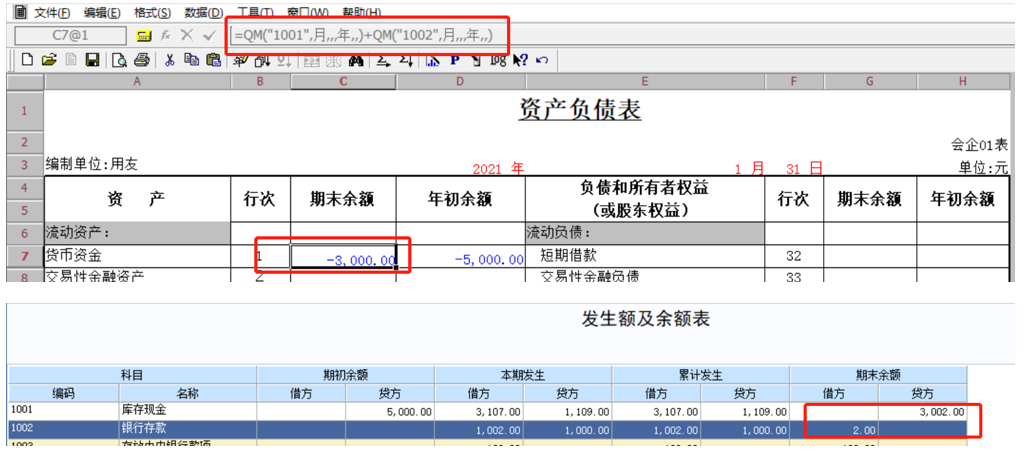Viewport: 1027px width, 458px height.
Task: Click the 短期借款 cell
Action: pos(644,256)
